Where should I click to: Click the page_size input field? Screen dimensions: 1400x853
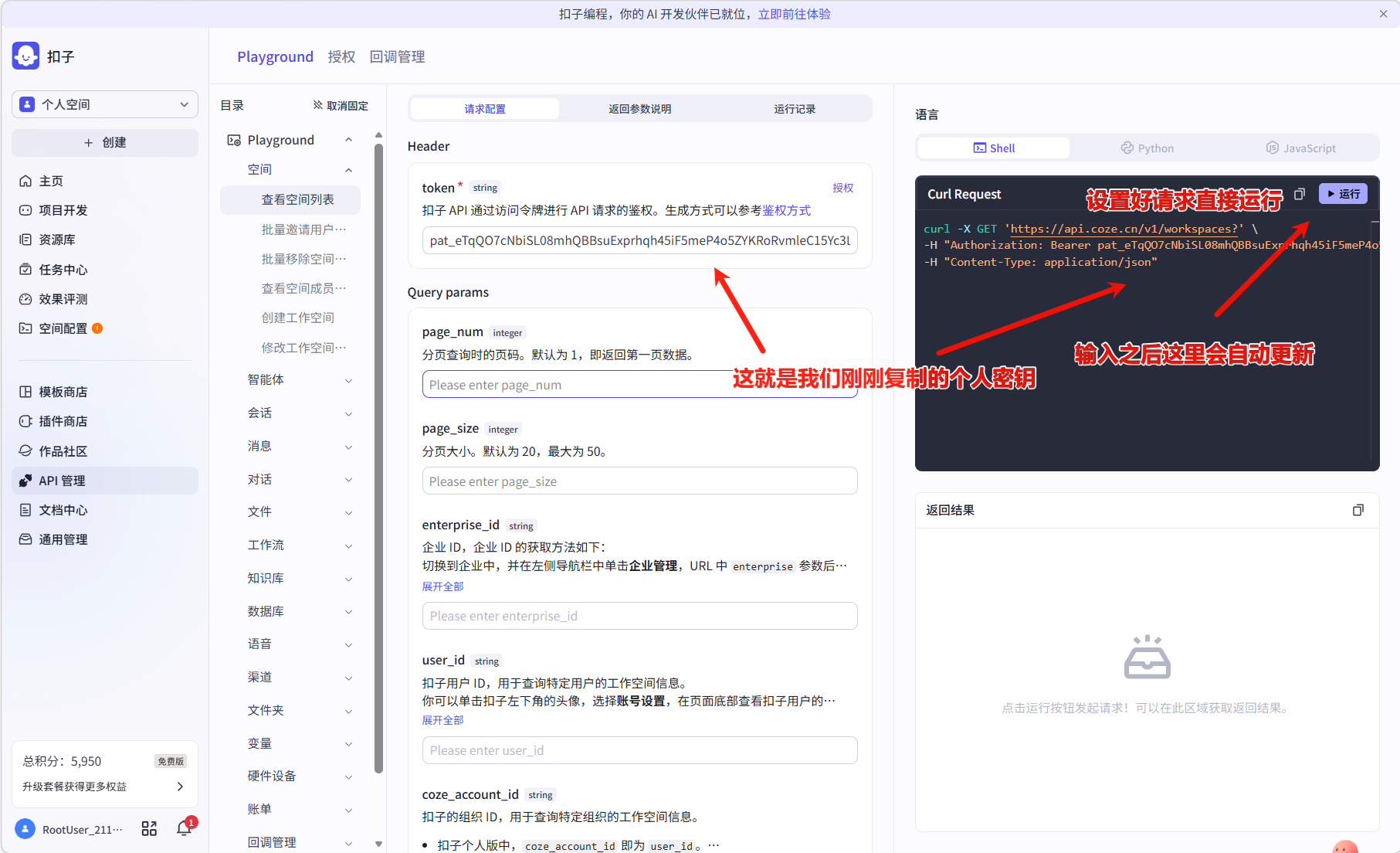pos(639,481)
